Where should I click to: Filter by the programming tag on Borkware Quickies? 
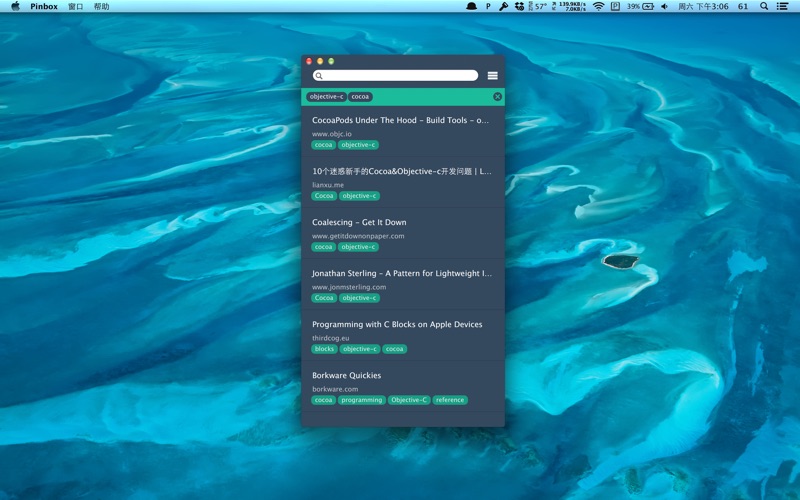click(x=361, y=400)
